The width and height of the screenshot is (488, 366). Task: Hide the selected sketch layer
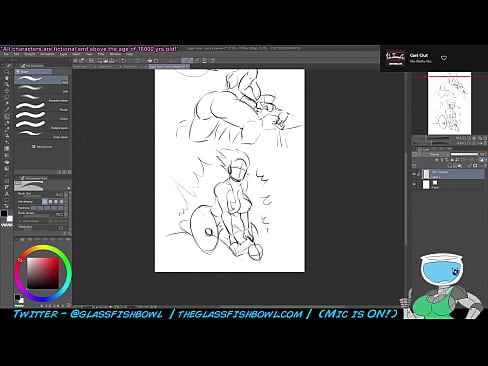(414, 174)
